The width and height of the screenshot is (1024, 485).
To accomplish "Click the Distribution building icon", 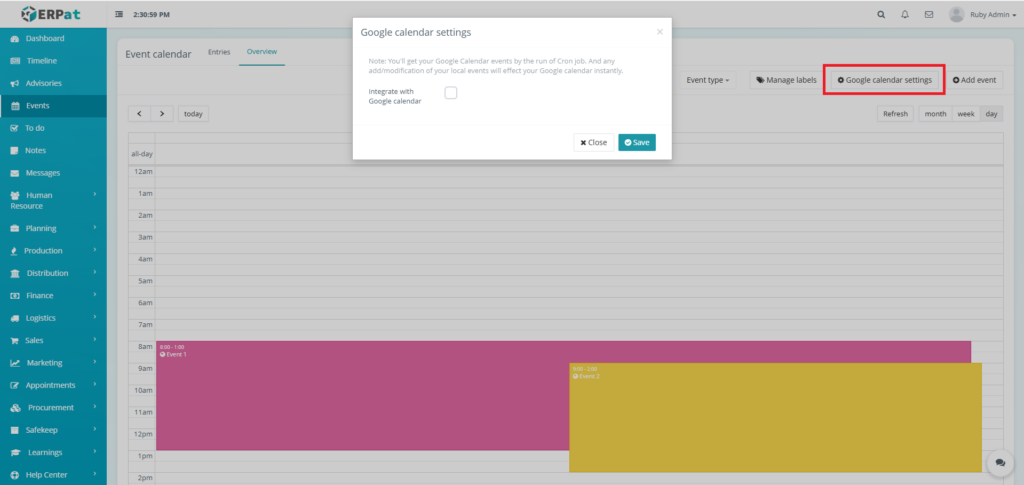I will pyautogui.click(x=15, y=274).
